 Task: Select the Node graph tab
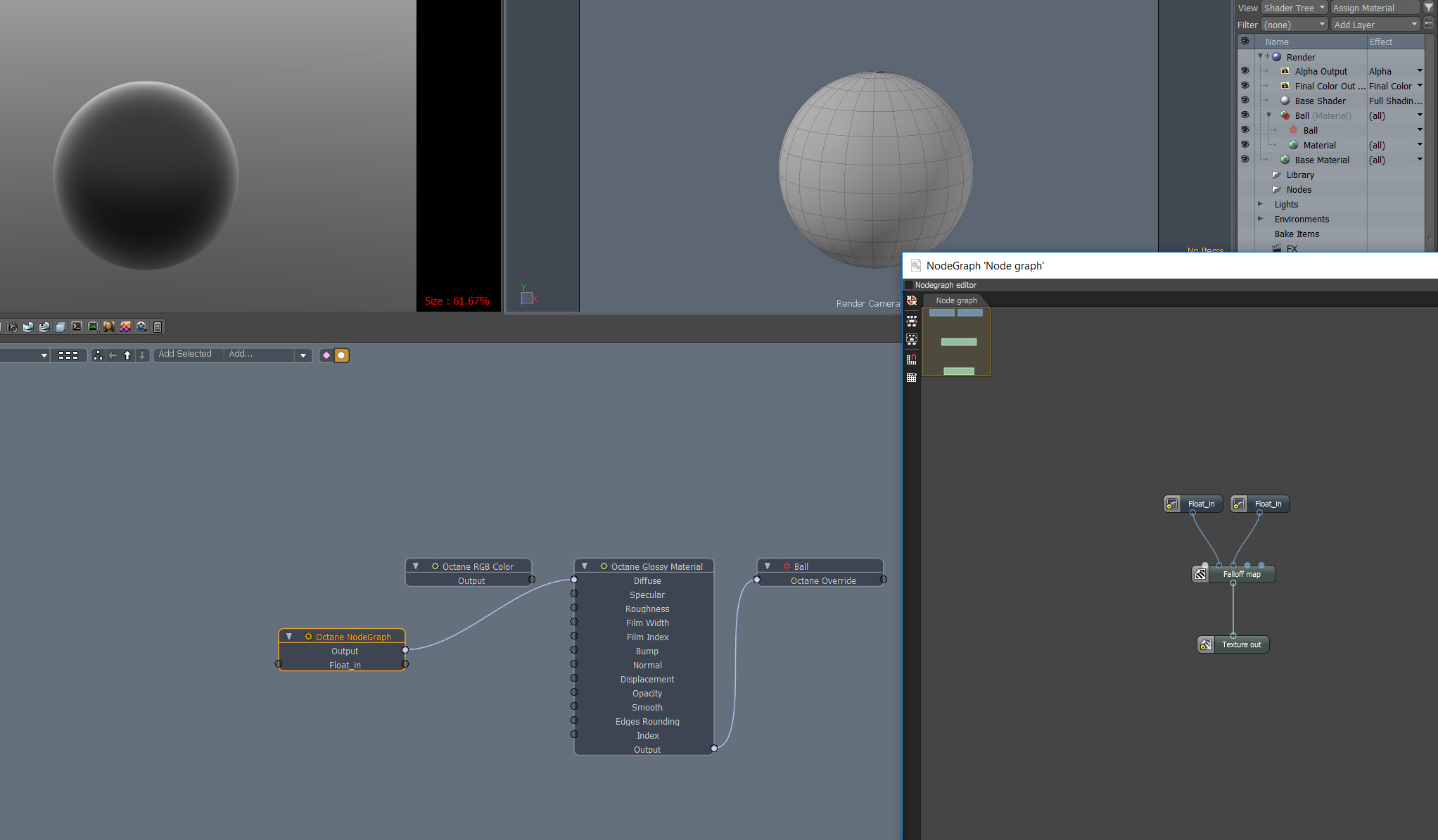click(x=956, y=300)
